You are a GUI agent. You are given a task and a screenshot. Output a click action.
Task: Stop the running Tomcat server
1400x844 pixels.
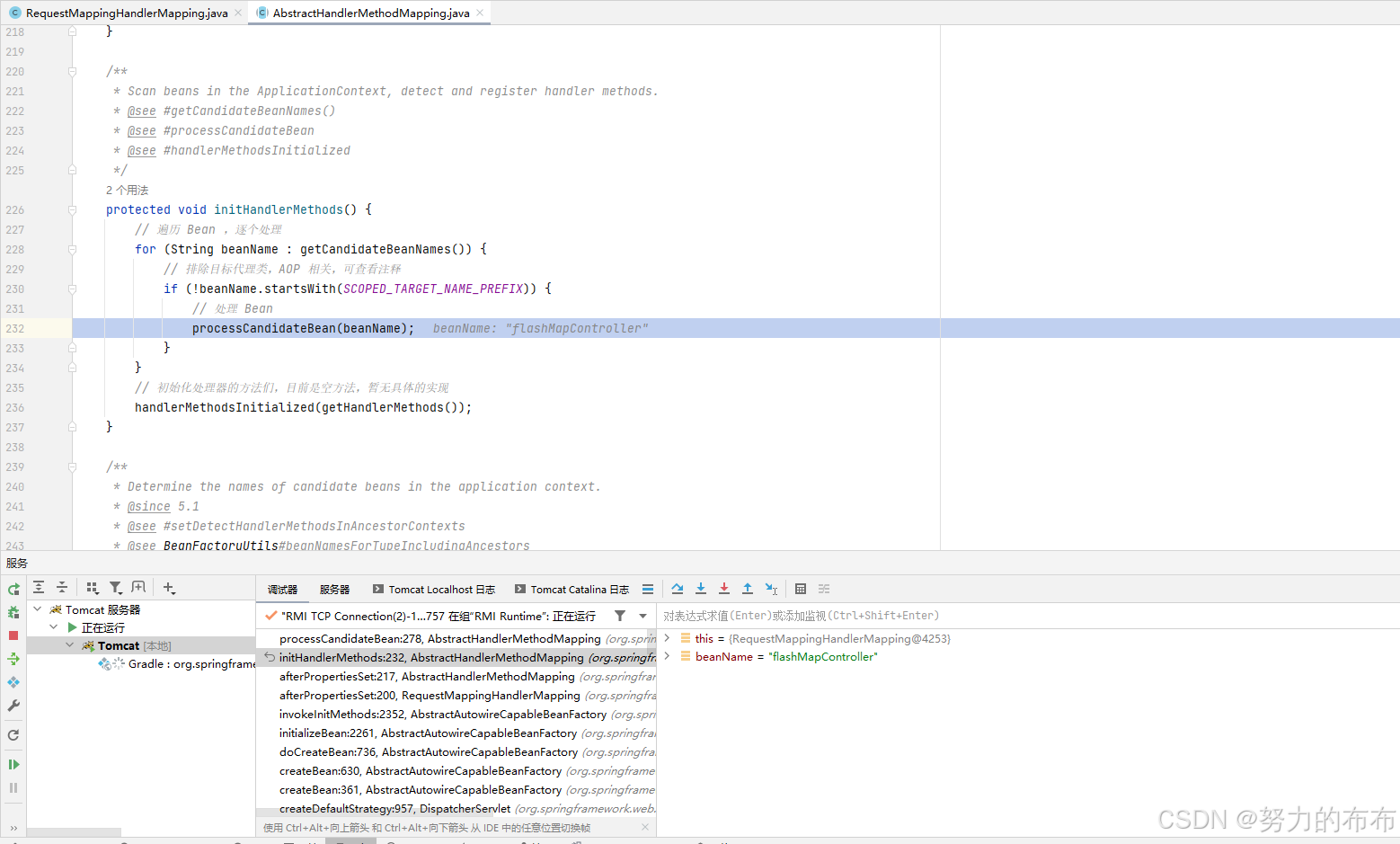[x=13, y=635]
